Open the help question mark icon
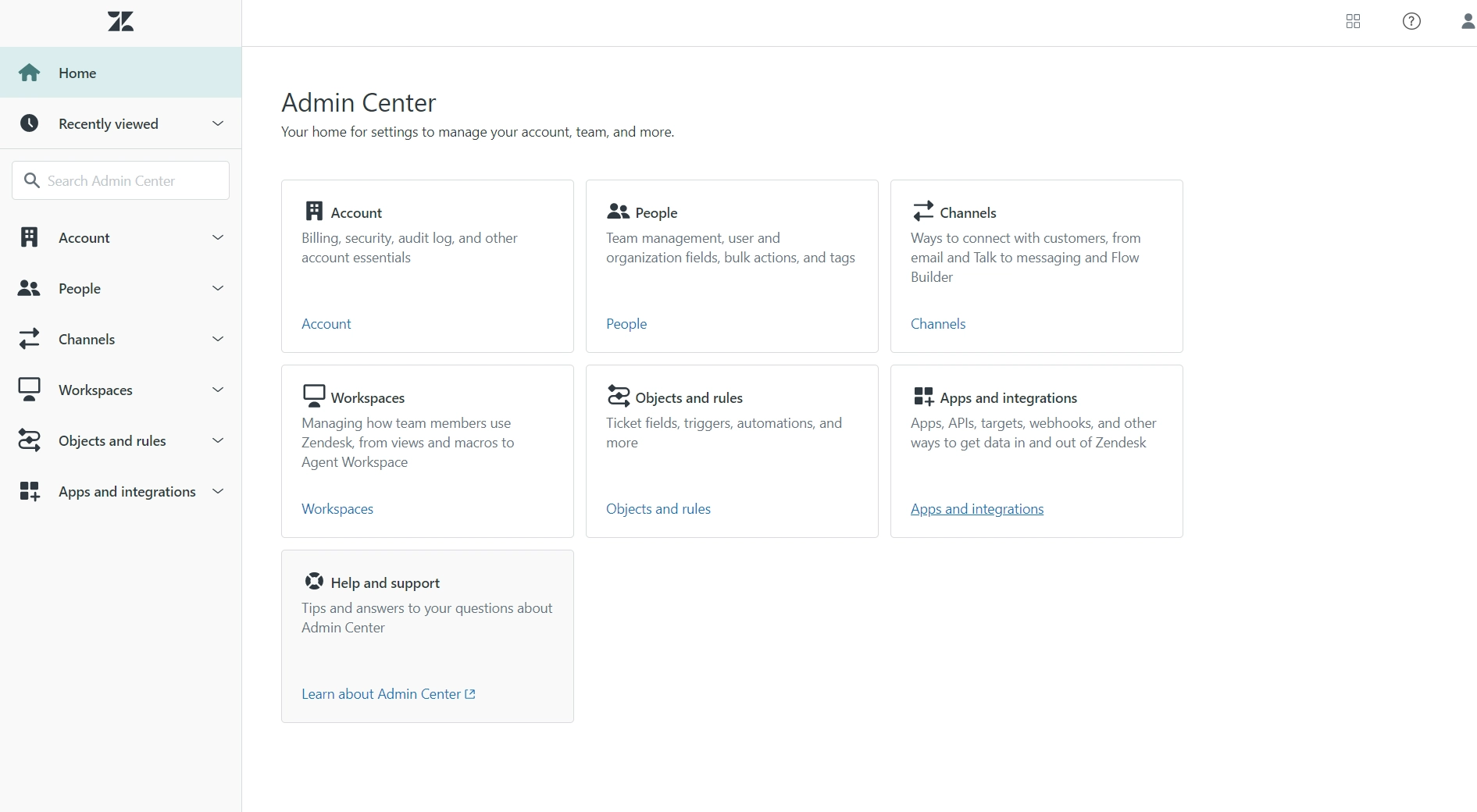Screen dimensions: 1477x812 click(x=1411, y=22)
